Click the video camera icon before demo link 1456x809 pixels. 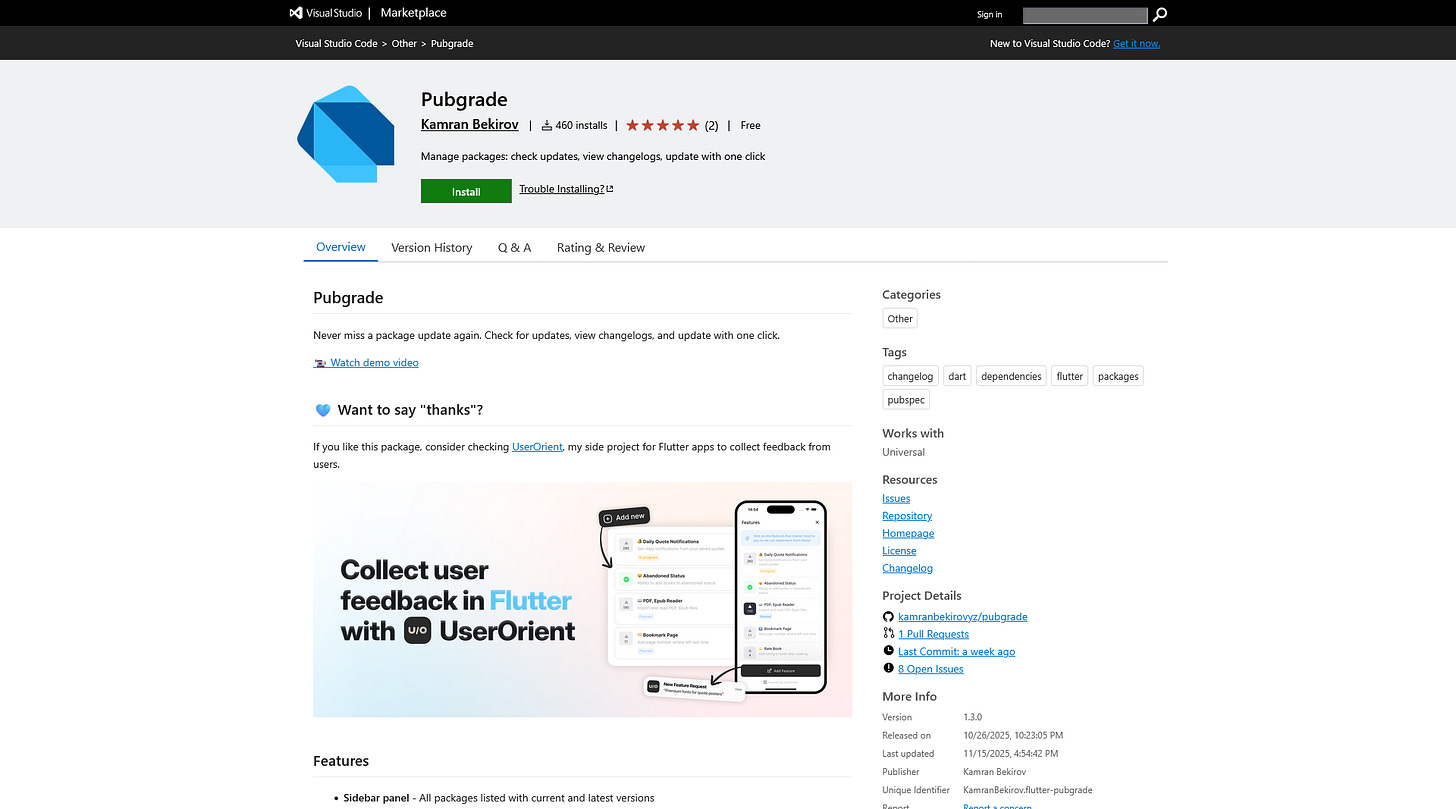pos(320,363)
